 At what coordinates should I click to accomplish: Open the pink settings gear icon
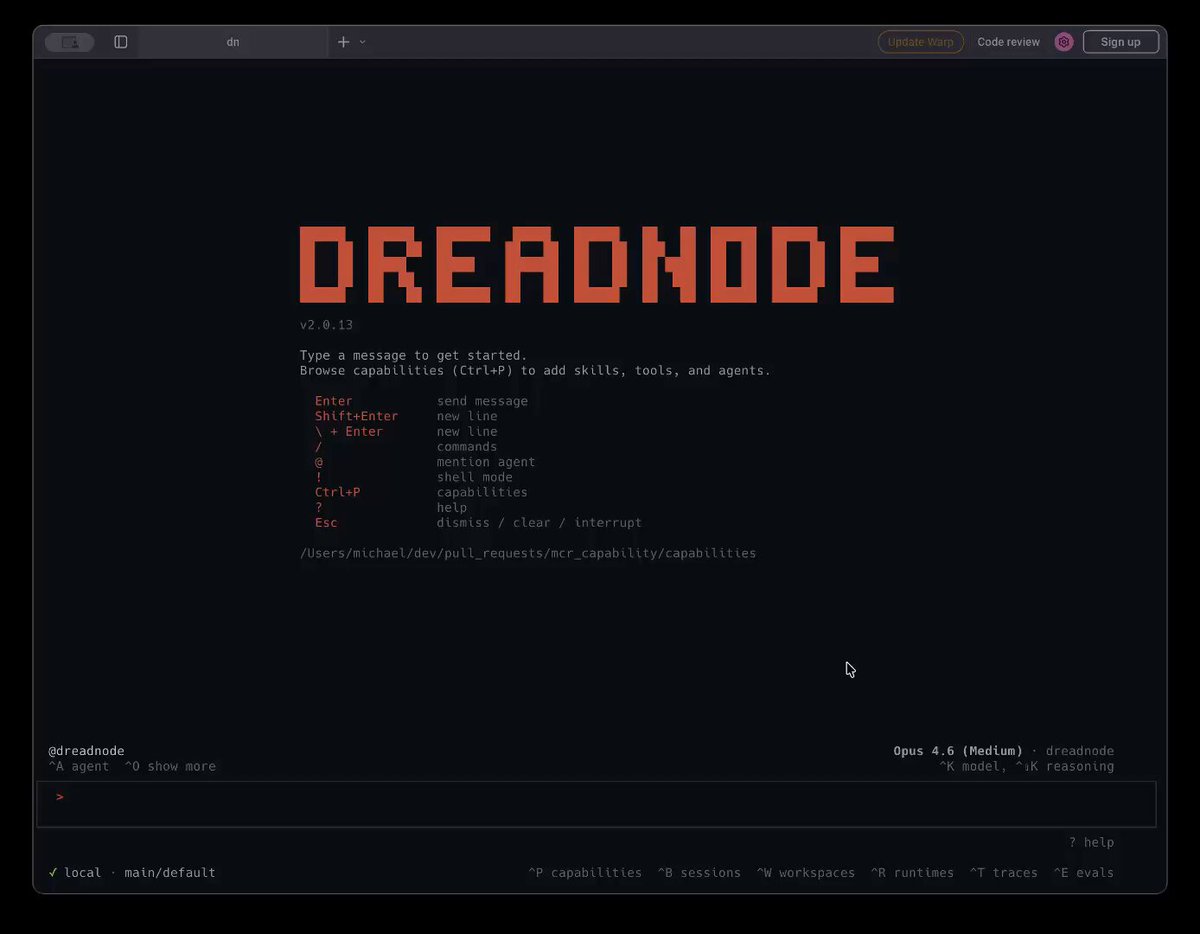[x=1064, y=42]
